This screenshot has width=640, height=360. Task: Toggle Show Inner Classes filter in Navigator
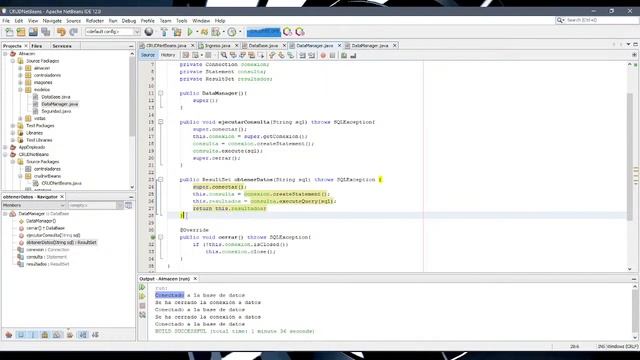tap(57, 335)
